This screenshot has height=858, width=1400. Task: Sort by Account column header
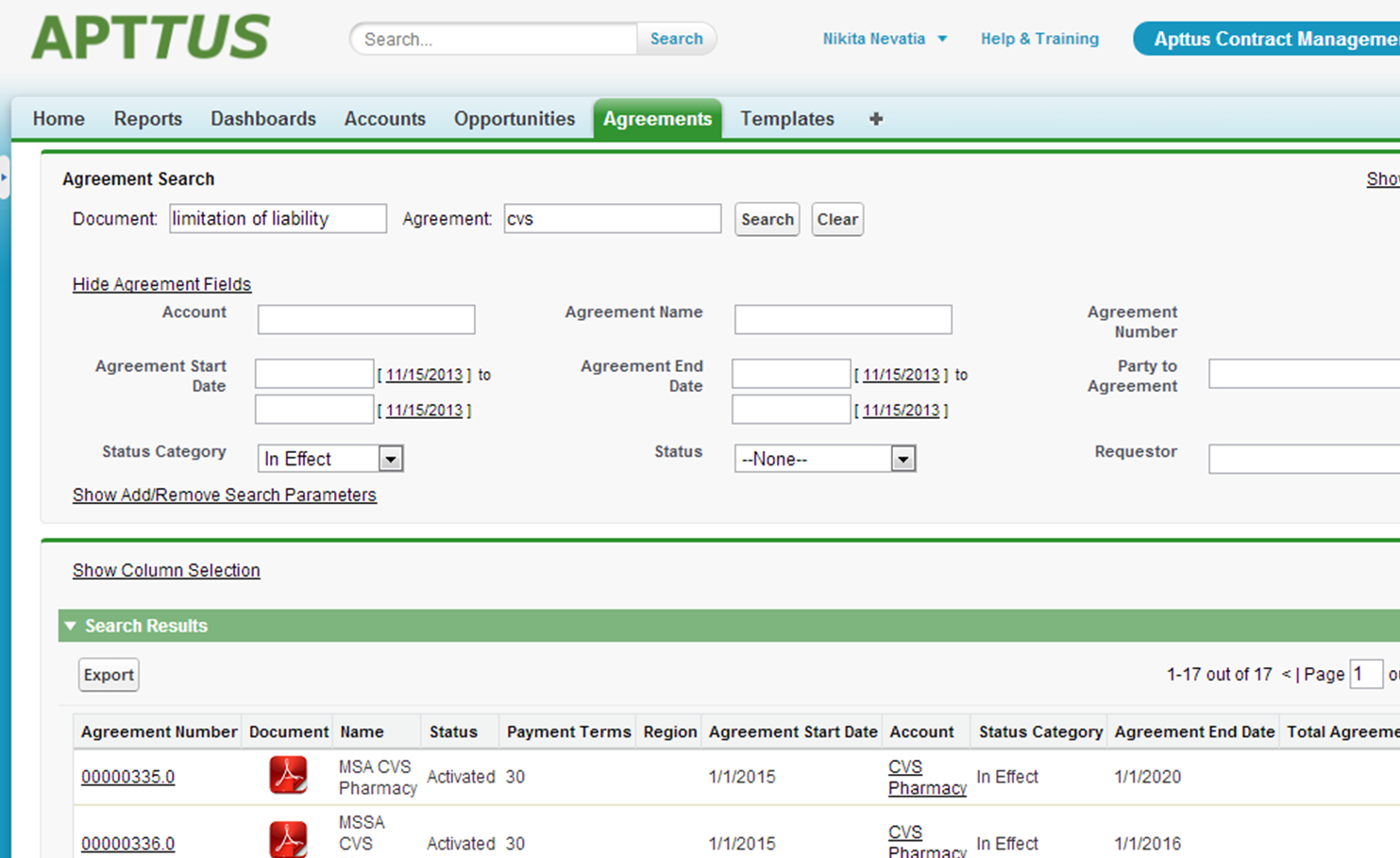click(921, 732)
